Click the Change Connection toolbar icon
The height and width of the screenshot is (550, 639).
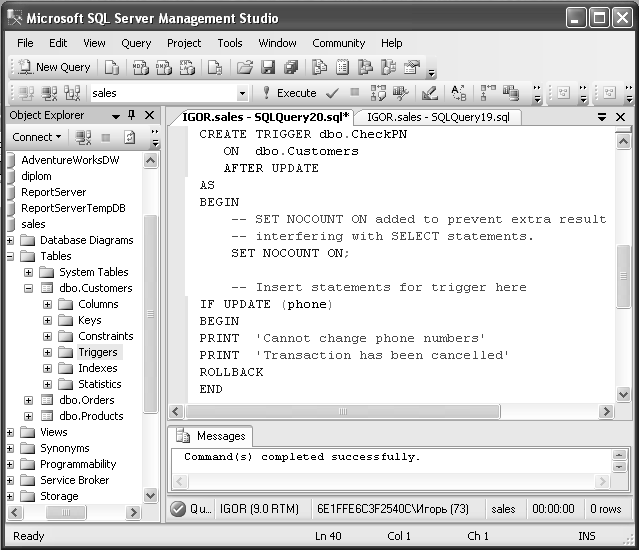point(73,93)
